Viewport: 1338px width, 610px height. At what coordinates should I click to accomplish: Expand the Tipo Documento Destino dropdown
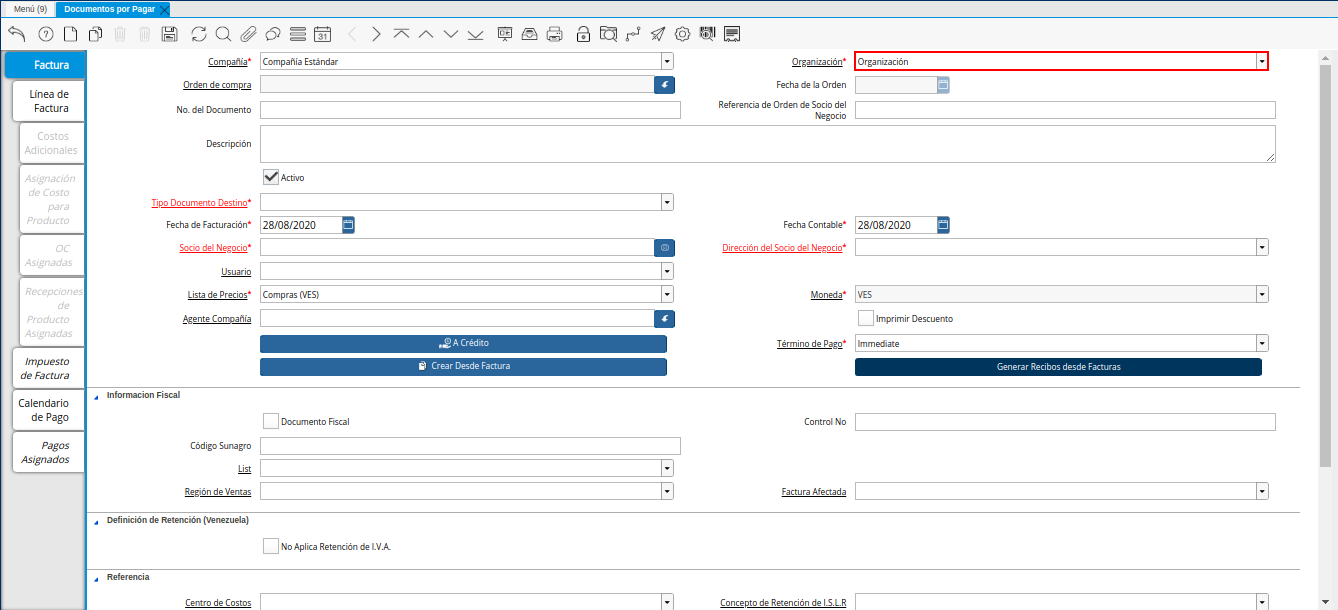667,202
